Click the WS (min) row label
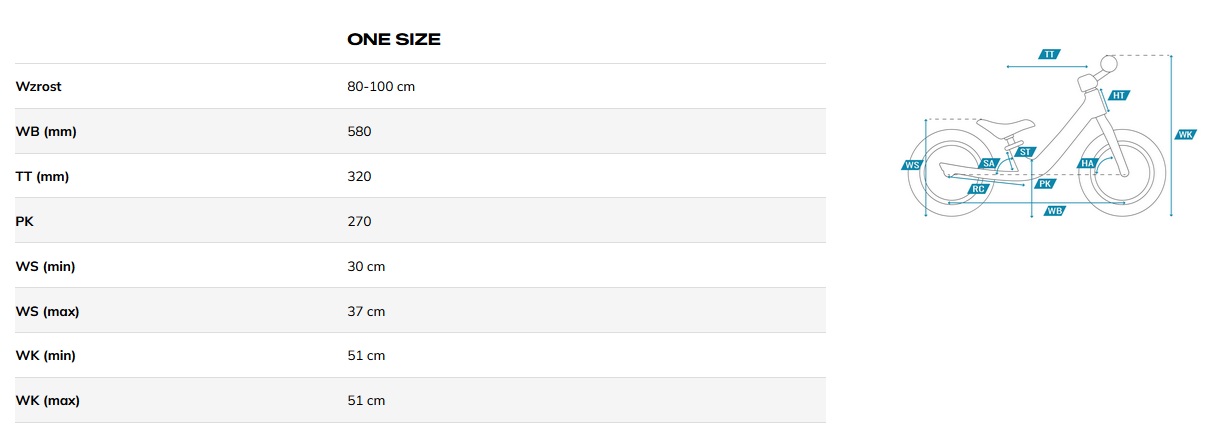This screenshot has height=433, width=1207. (x=46, y=266)
